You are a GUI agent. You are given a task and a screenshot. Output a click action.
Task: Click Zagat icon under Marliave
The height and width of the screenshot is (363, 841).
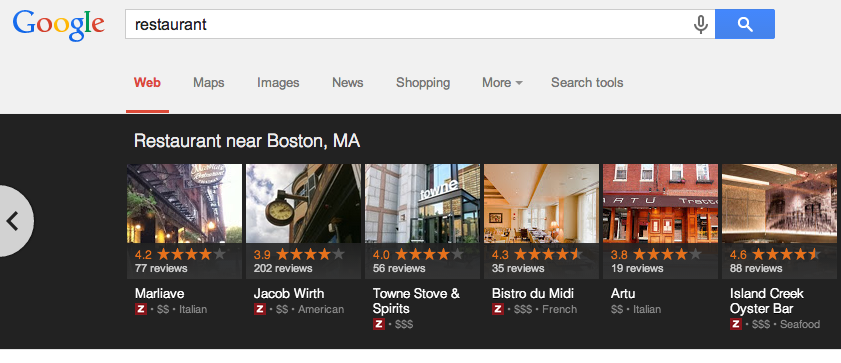pos(141,309)
